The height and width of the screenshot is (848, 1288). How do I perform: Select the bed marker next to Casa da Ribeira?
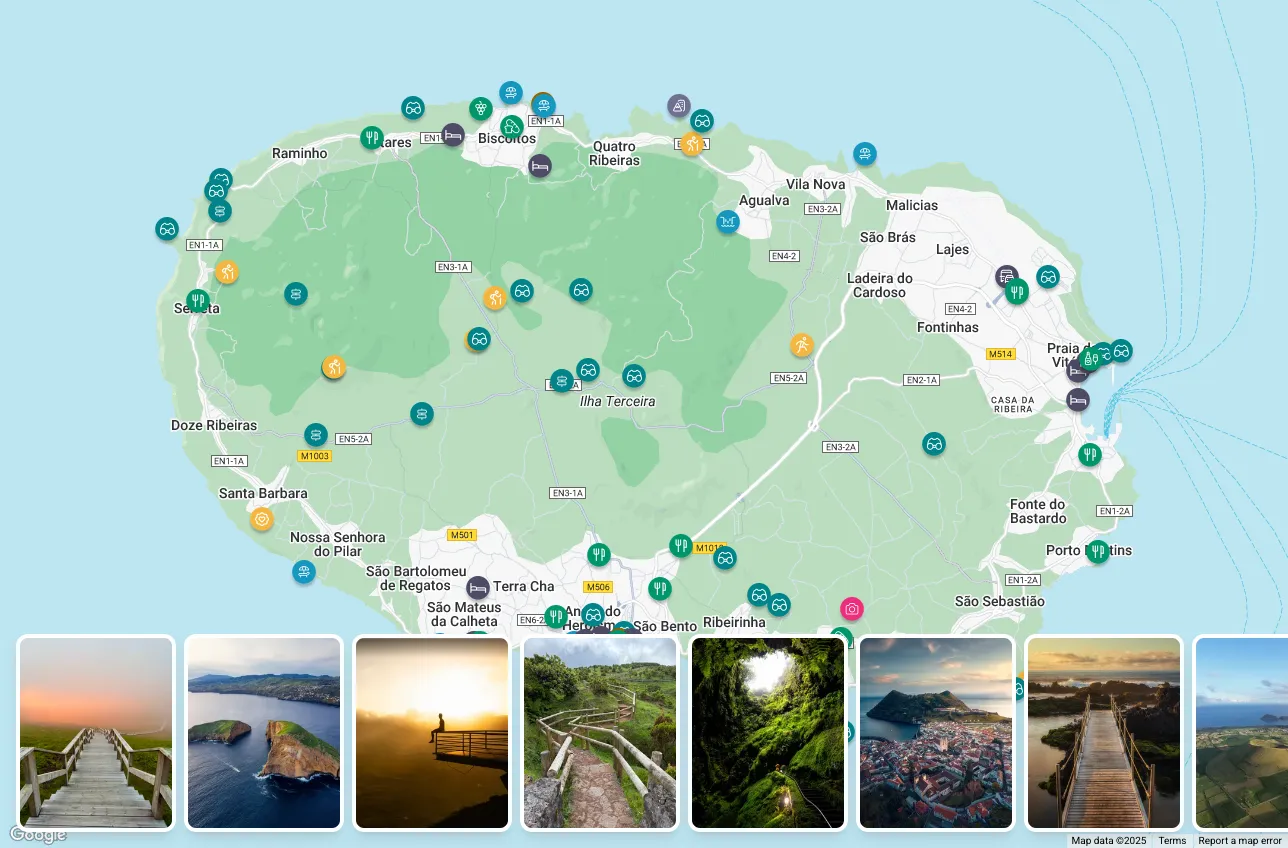pos(1078,400)
